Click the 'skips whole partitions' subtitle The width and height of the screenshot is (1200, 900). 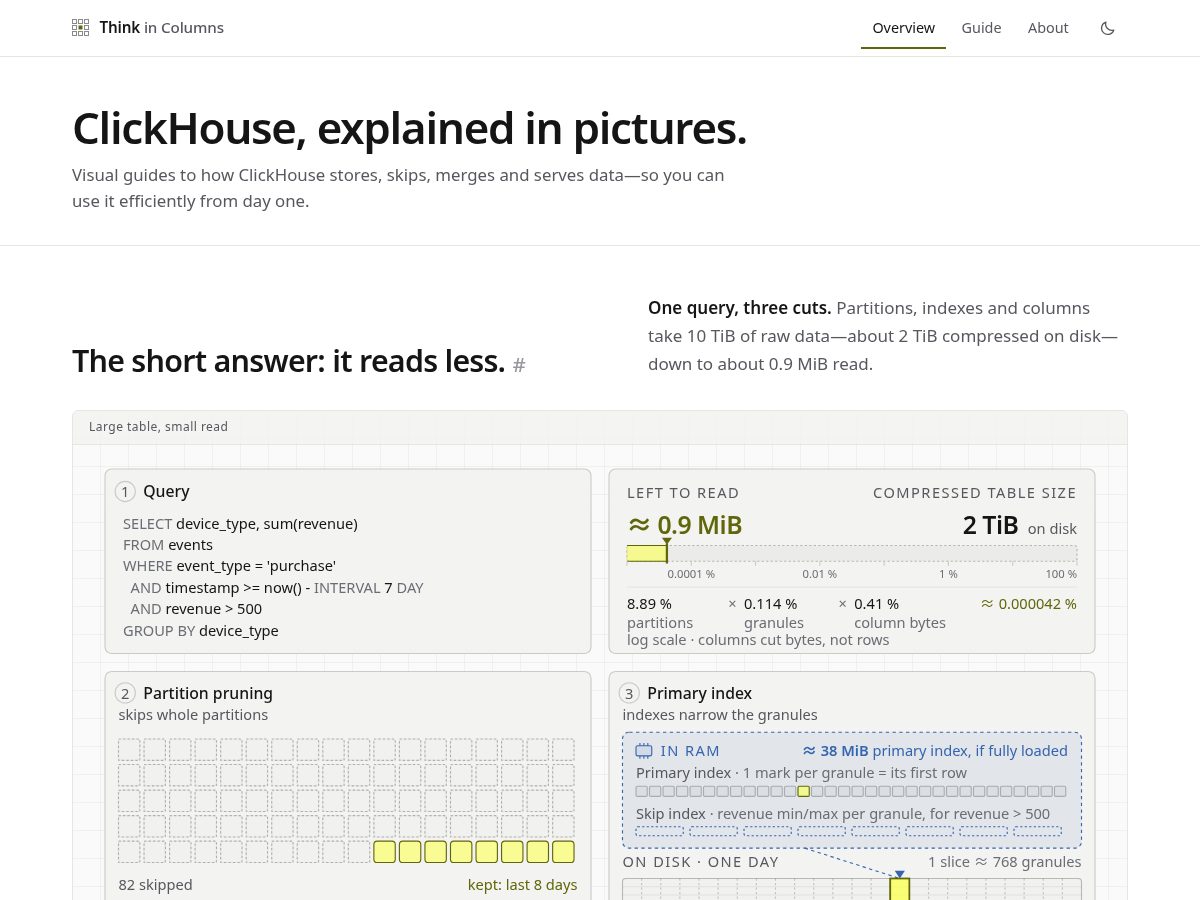point(193,715)
